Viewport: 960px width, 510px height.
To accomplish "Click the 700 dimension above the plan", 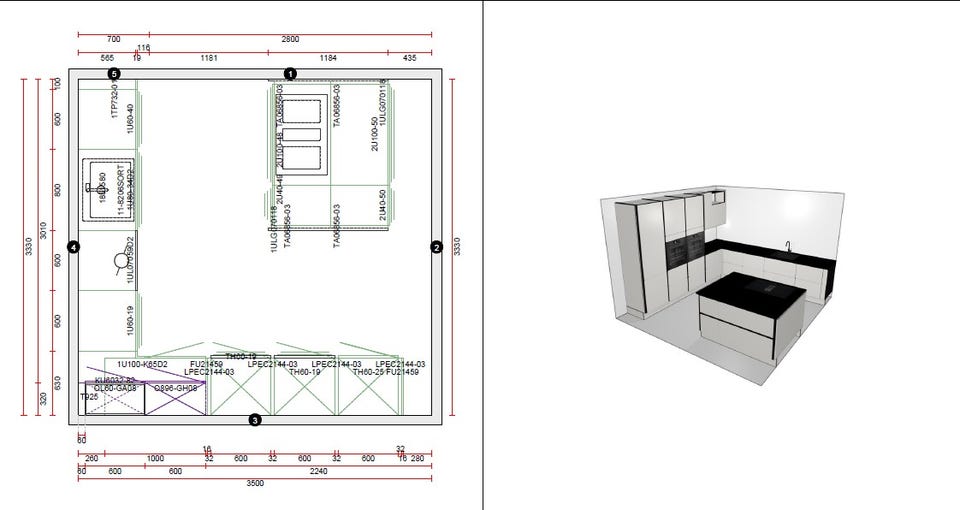I will point(114,39).
